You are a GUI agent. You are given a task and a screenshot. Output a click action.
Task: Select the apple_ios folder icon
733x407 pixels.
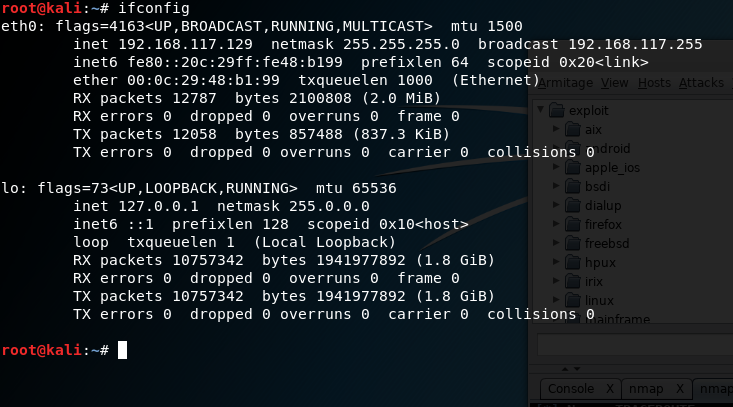click(x=573, y=167)
